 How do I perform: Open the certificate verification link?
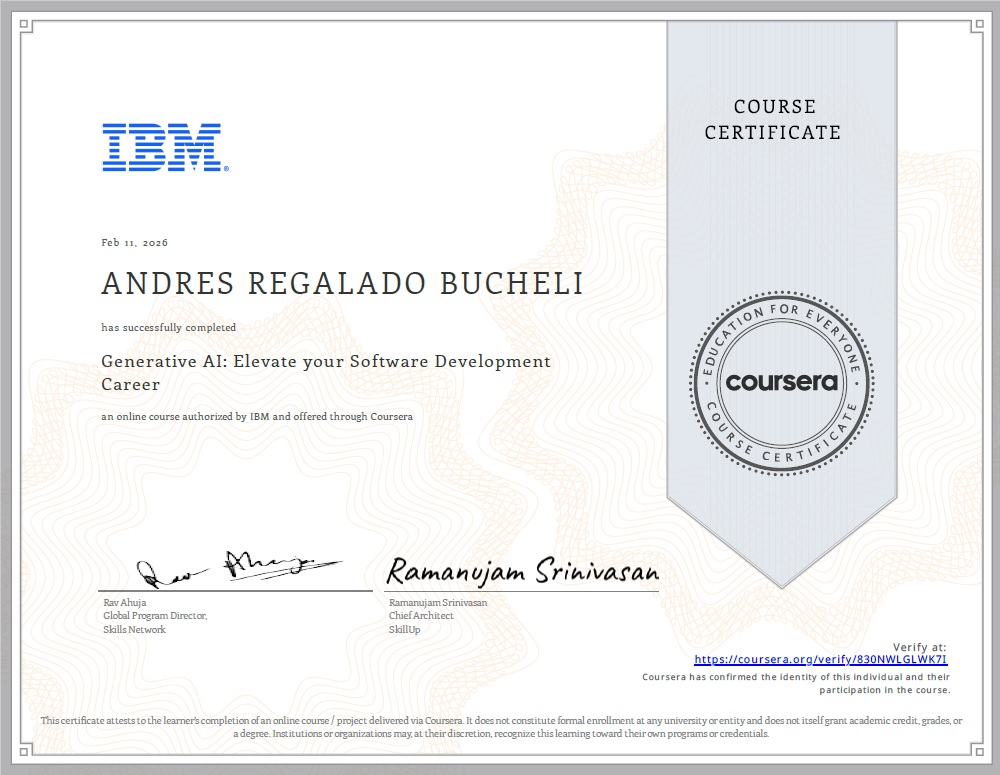(x=820, y=661)
